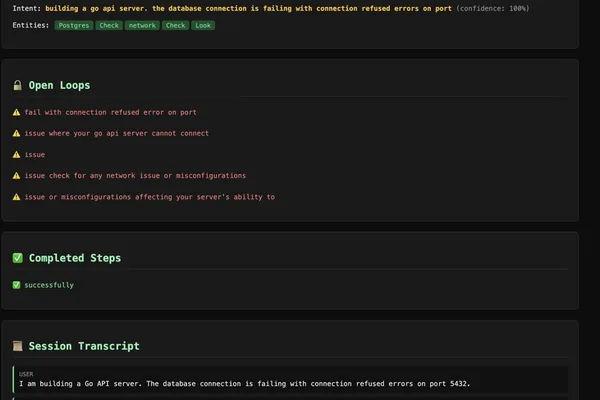Click the yellow intent text about go api server
Viewport: 600px width, 400px height.
[x=248, y=8]
